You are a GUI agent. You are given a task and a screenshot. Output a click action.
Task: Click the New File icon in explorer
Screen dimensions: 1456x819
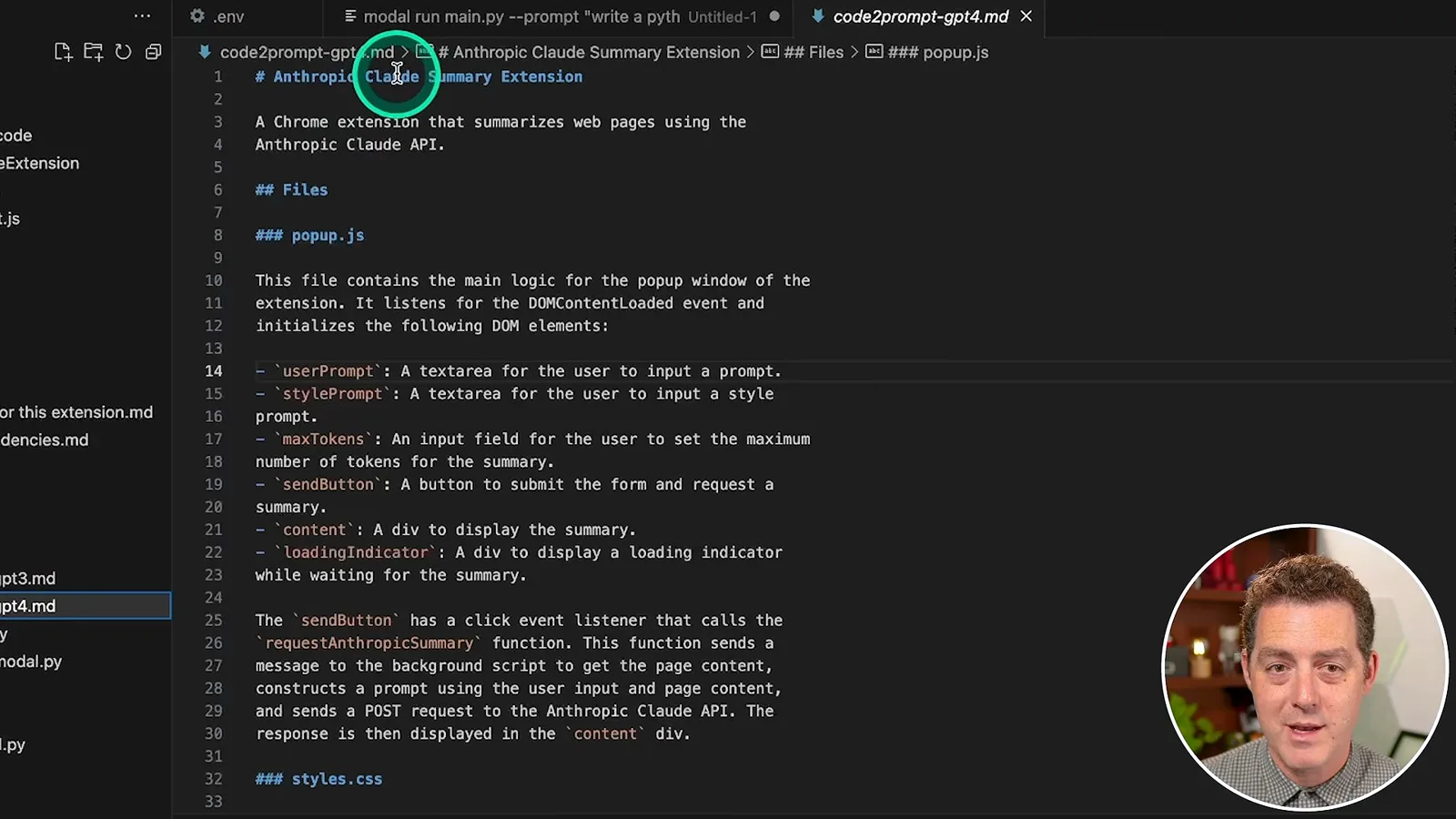[63, 52]
